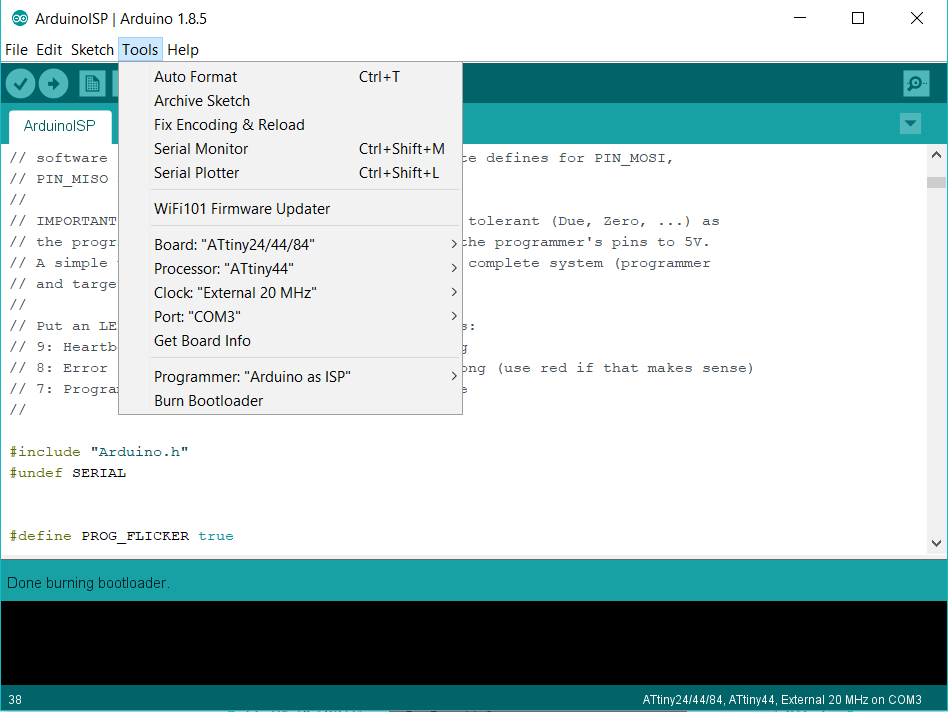Click the #undef SERIAL code line
Viewport: 948px width, 712px height.
tap(68, 473)
